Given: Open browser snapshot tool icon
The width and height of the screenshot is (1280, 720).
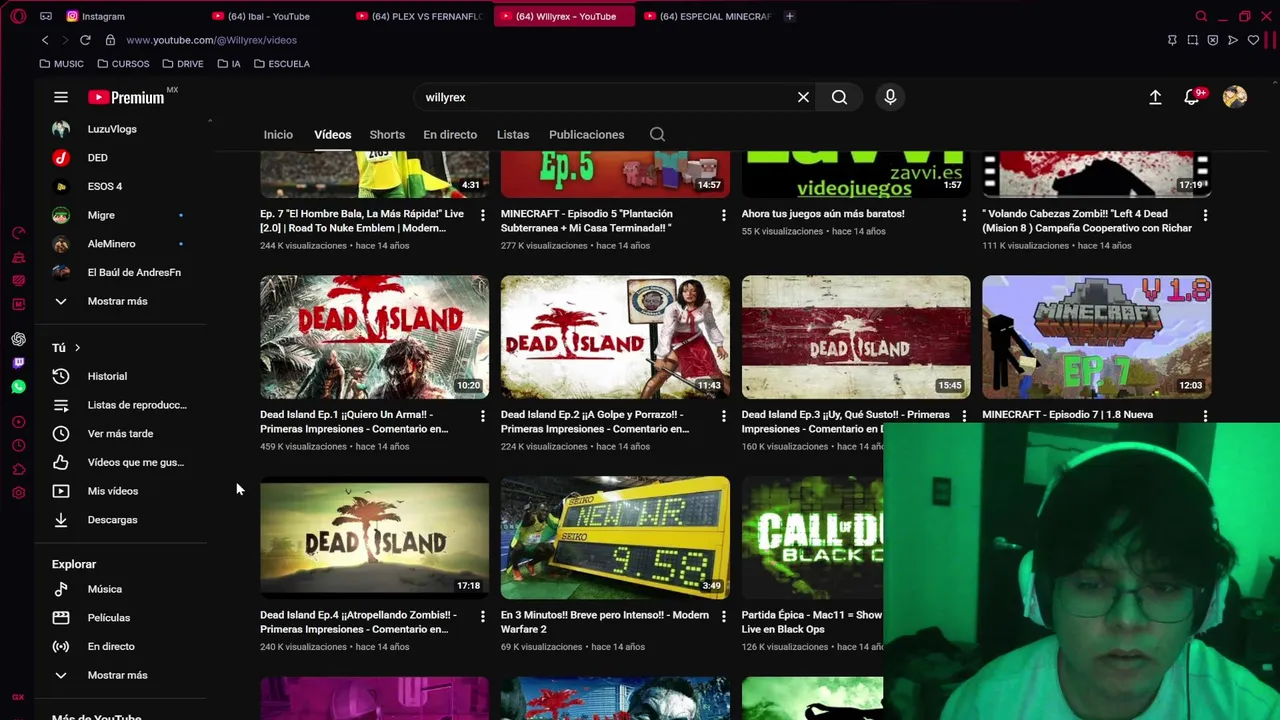Looking at the screenshot, I should [x=1193, y=40].
